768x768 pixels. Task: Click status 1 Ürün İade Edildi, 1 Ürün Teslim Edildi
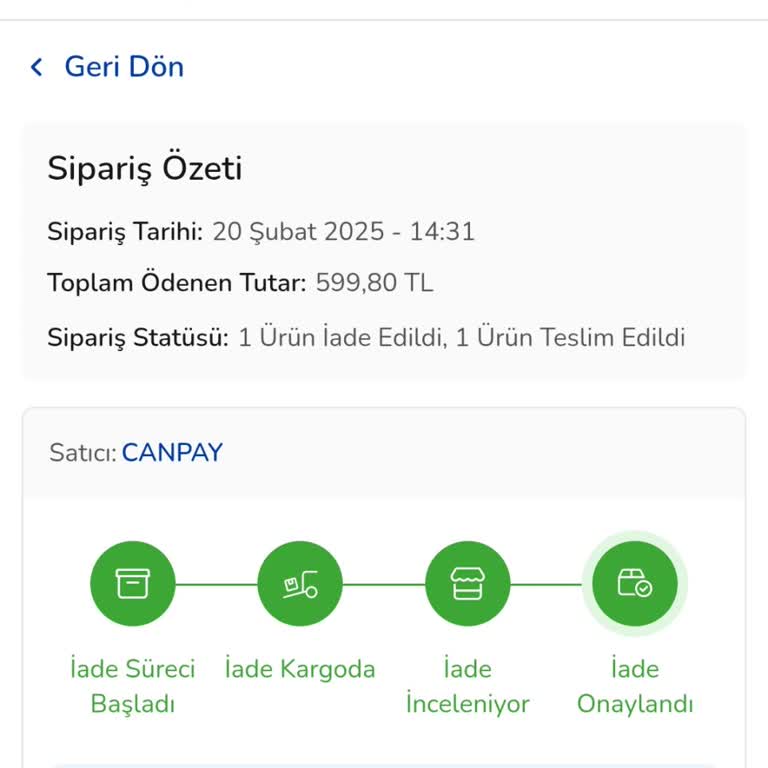click(462, 337)
